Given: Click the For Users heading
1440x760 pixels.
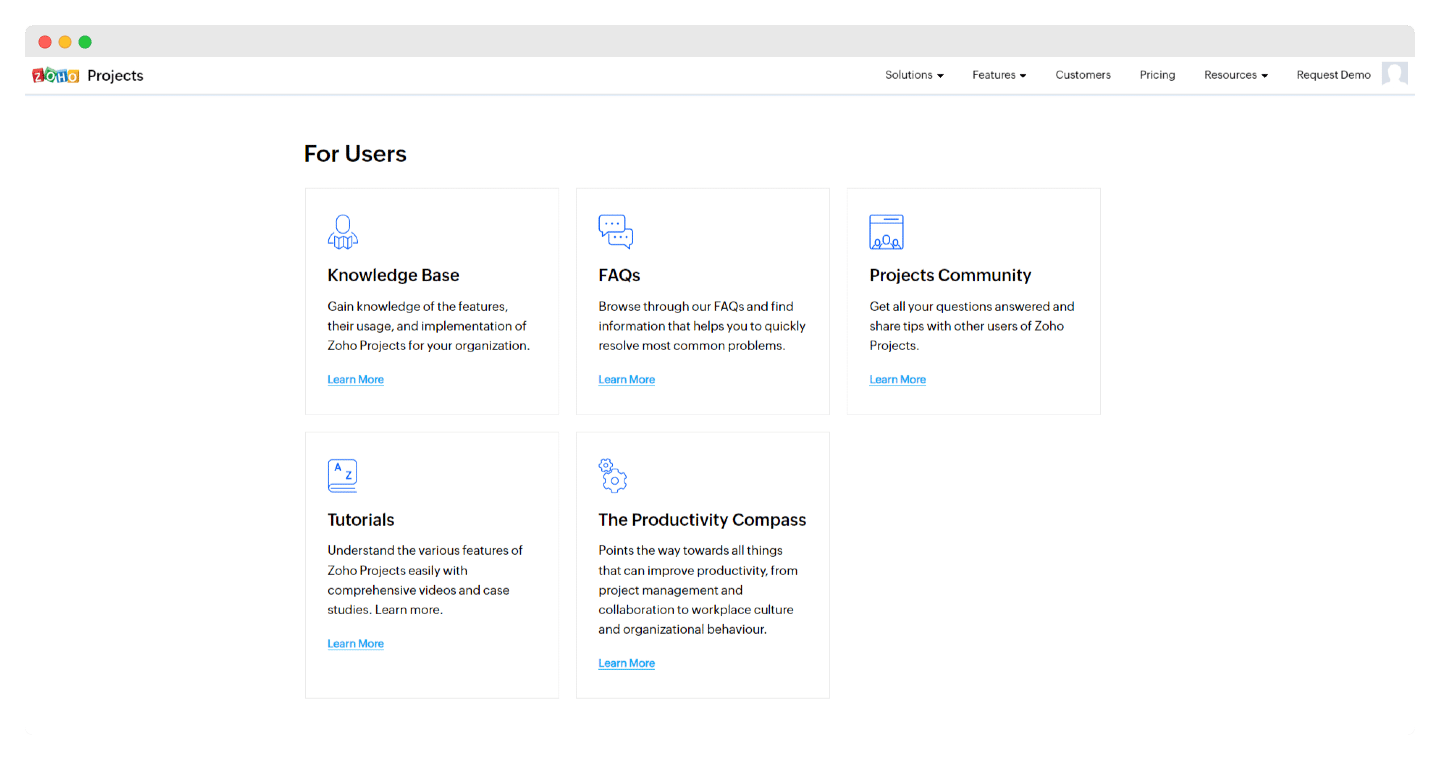Looking at the screenshot, I should (x=355, y=154).
